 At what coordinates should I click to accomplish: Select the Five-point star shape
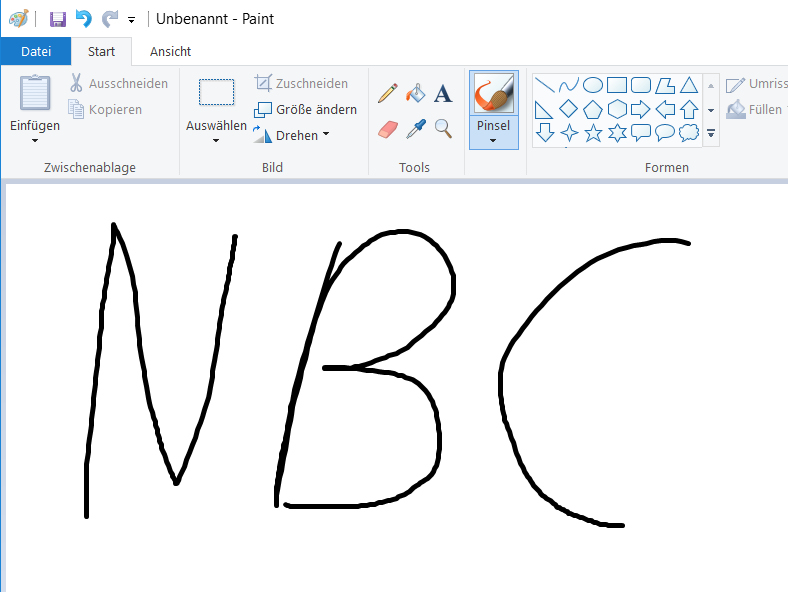pos(593,133)
